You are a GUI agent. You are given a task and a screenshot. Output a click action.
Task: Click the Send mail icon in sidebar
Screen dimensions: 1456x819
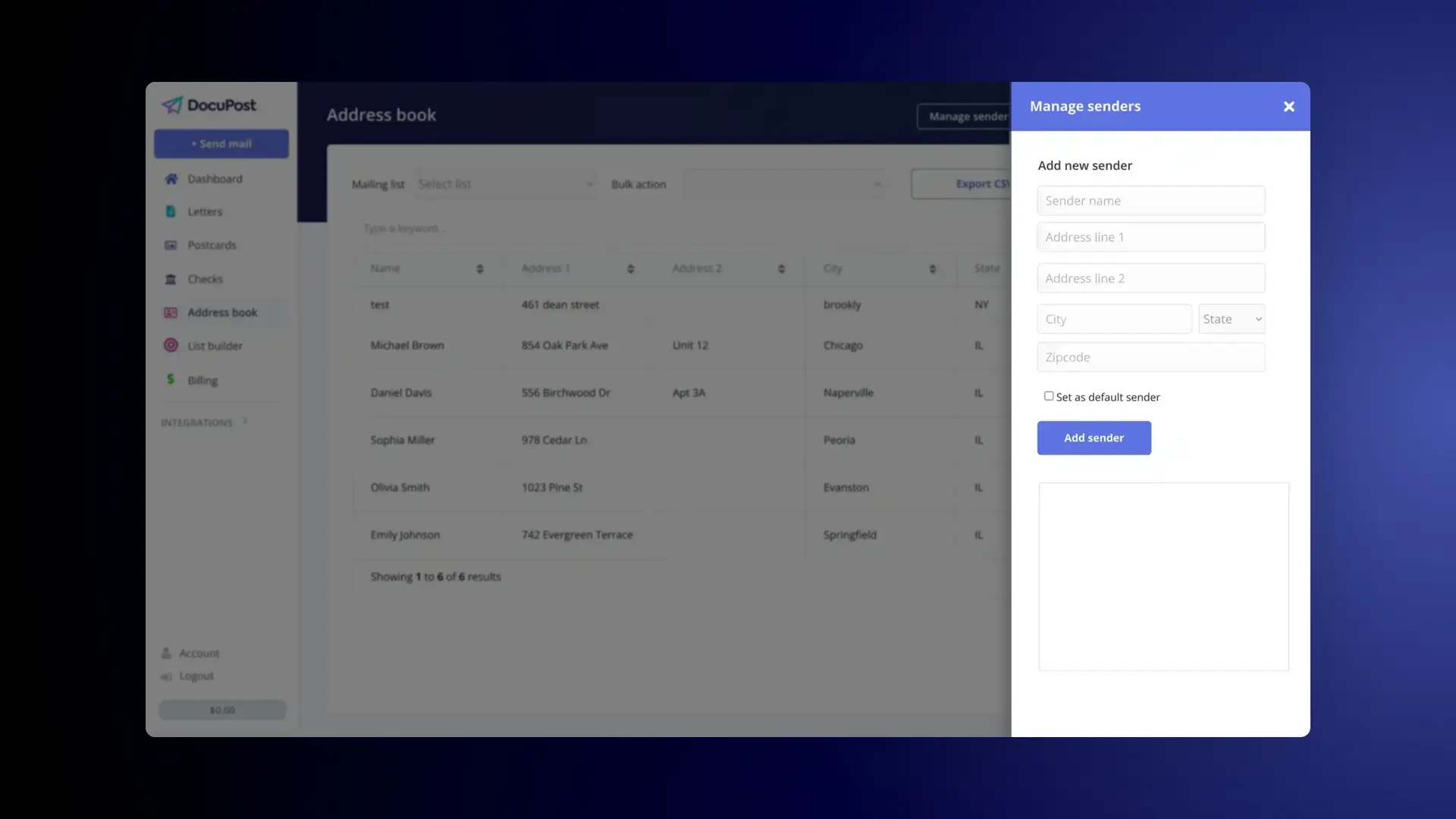(222, 144)
